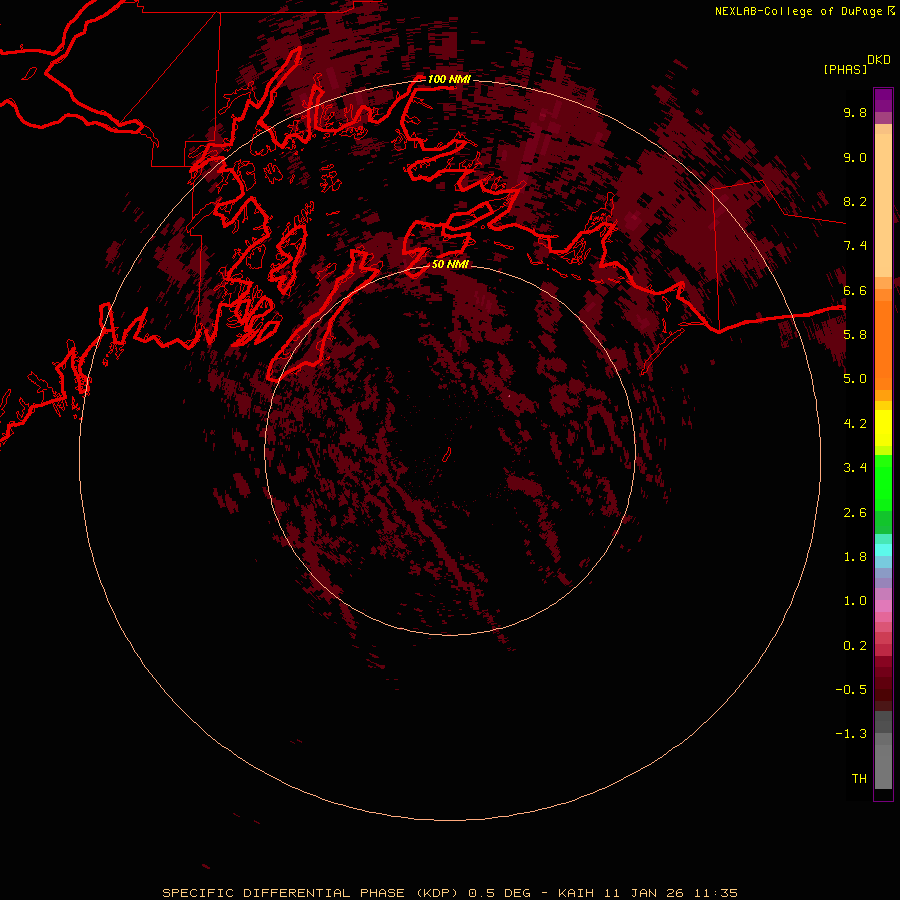Click the "TH" threshold label on the scale

point(859,779)
